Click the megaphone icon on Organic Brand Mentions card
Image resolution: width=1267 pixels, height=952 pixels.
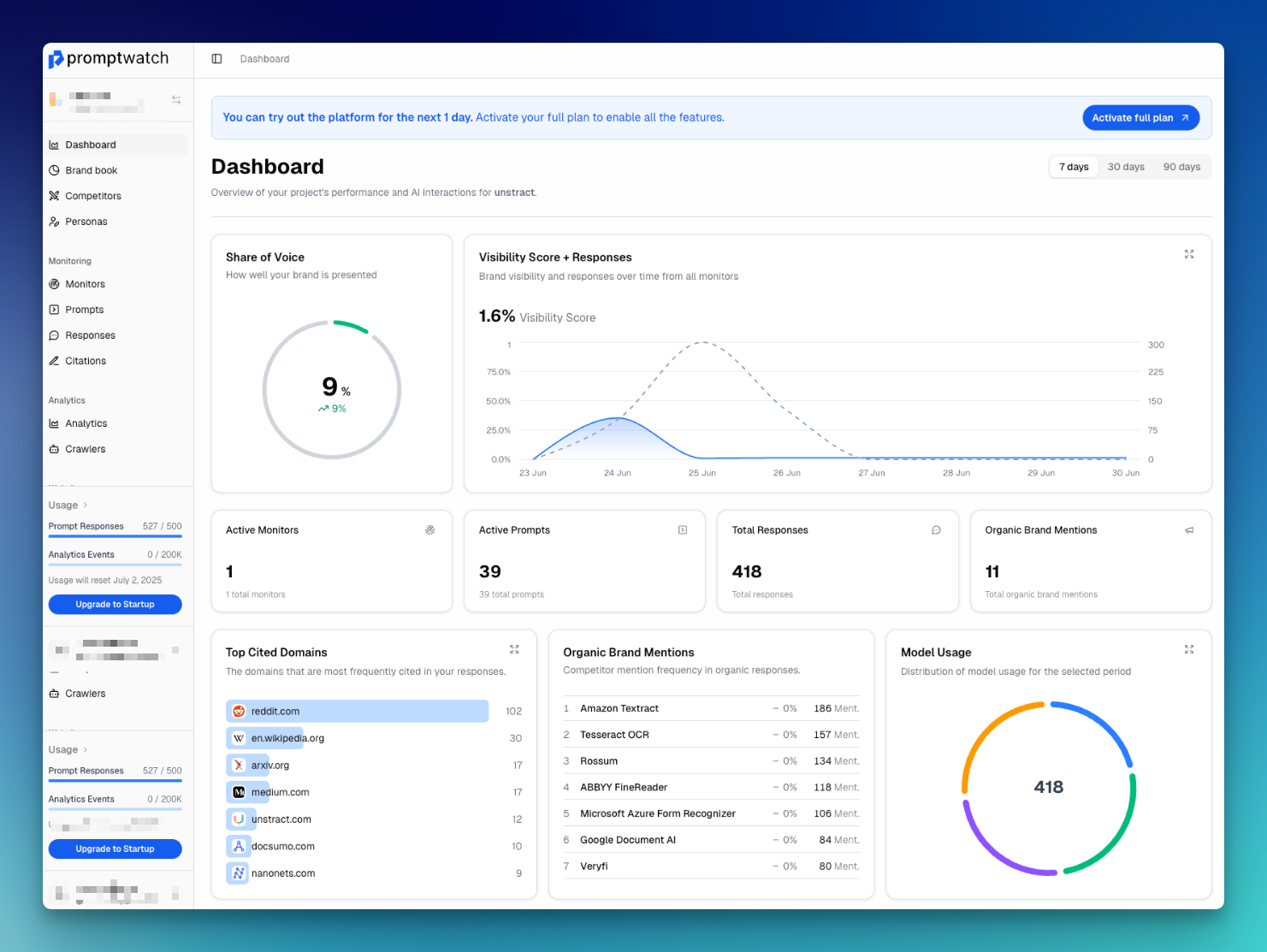(x=1189, y=530)
